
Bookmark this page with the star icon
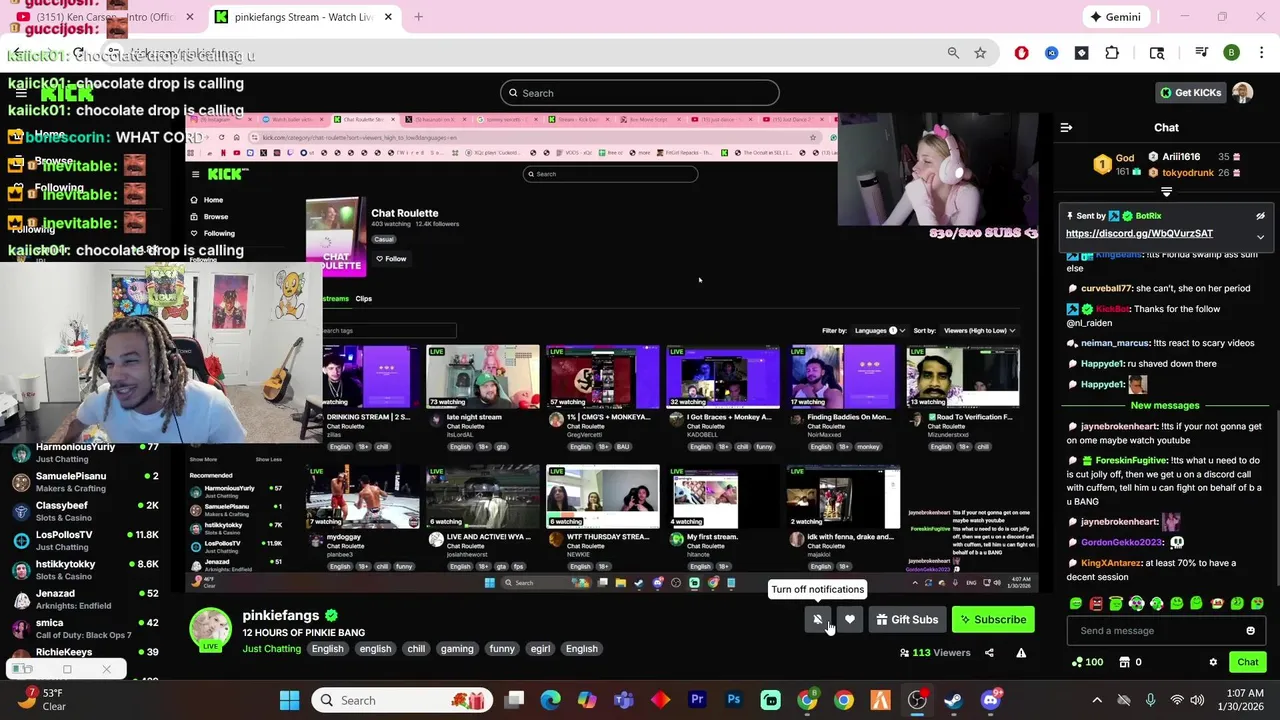pos(980,53)
